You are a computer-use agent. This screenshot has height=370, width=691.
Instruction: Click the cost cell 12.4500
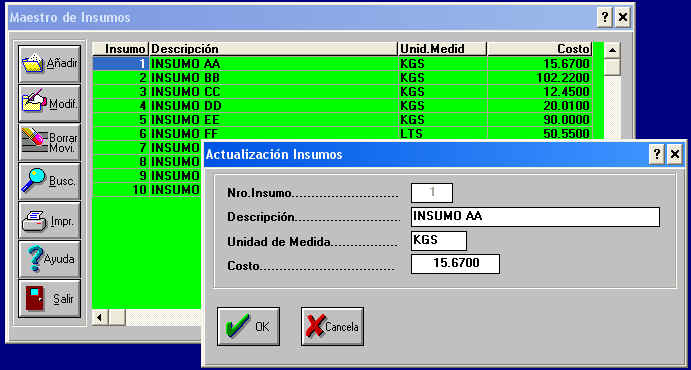pos(539,92)
